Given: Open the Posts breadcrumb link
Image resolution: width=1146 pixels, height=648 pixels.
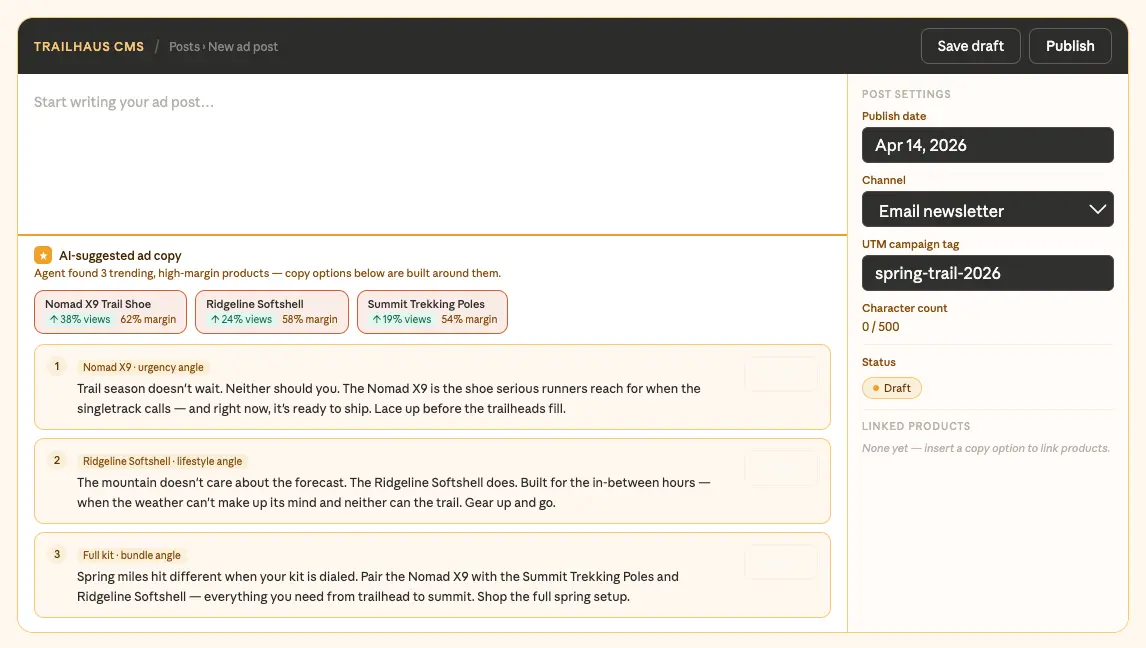Looking at the screenshot, I should (x=184, y=47).
